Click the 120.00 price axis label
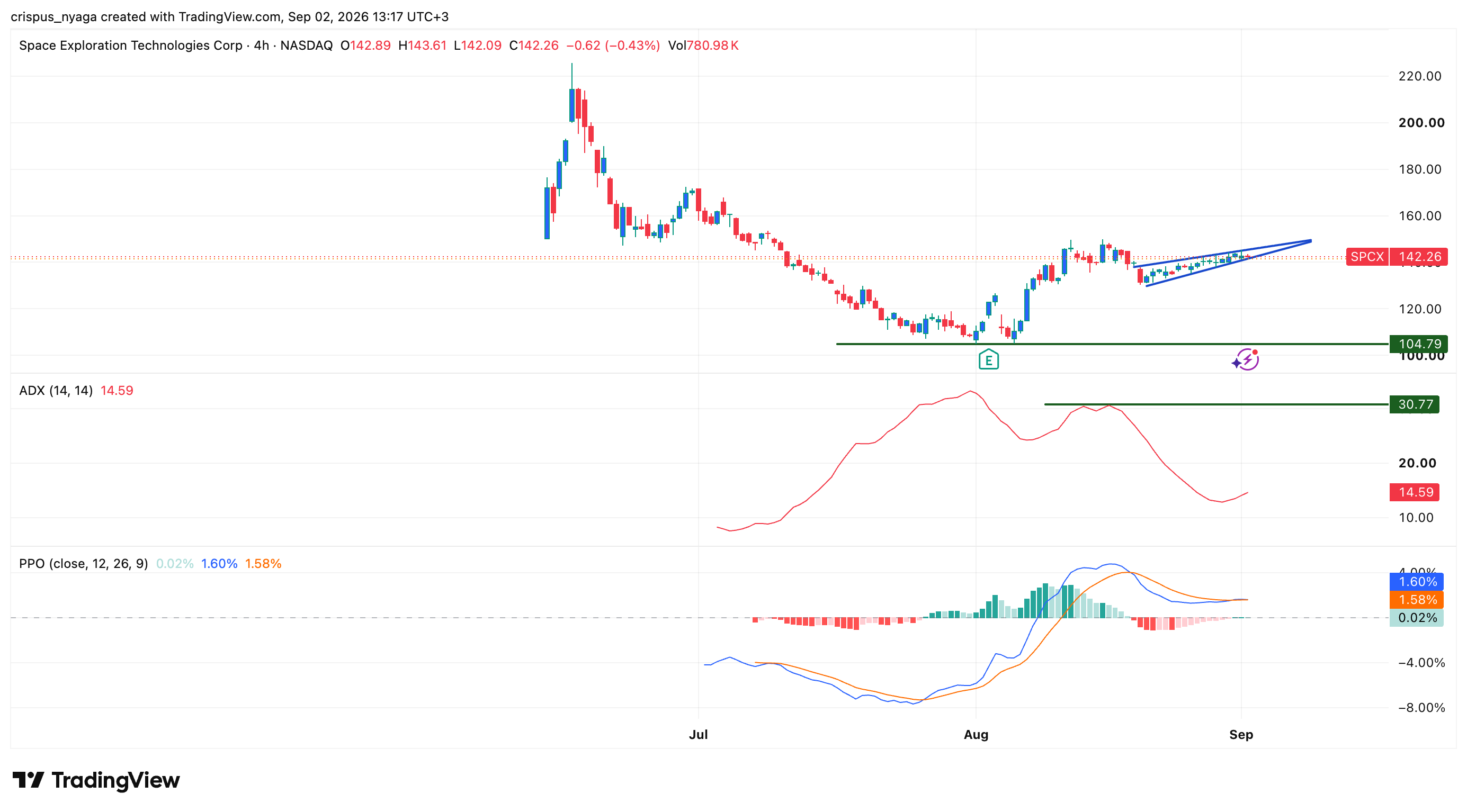The height and width of the screenshot is (812, 1467). click(x=1420, y=309)
